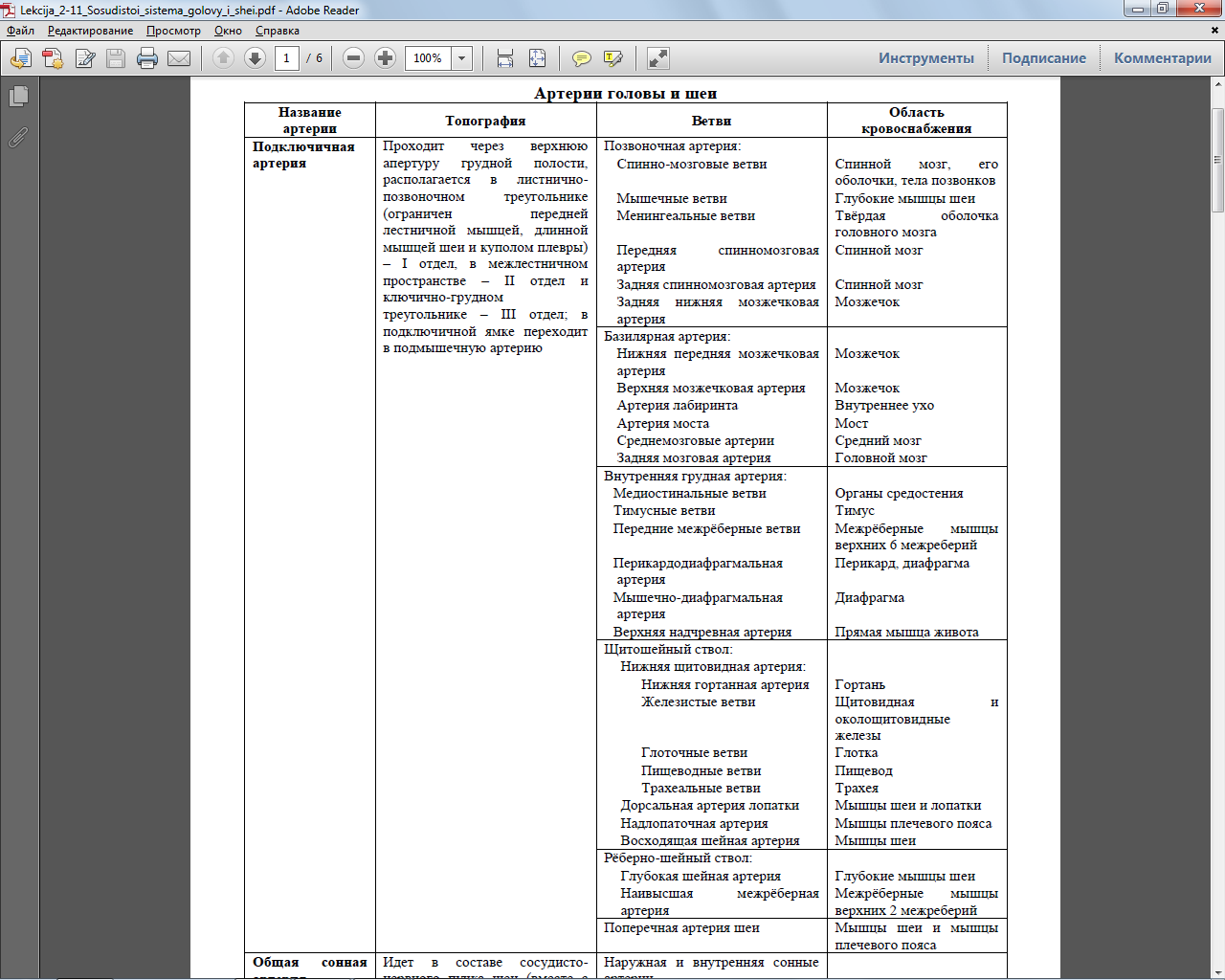Click the text "Надлопаточная артерия"

coord(694,823)
